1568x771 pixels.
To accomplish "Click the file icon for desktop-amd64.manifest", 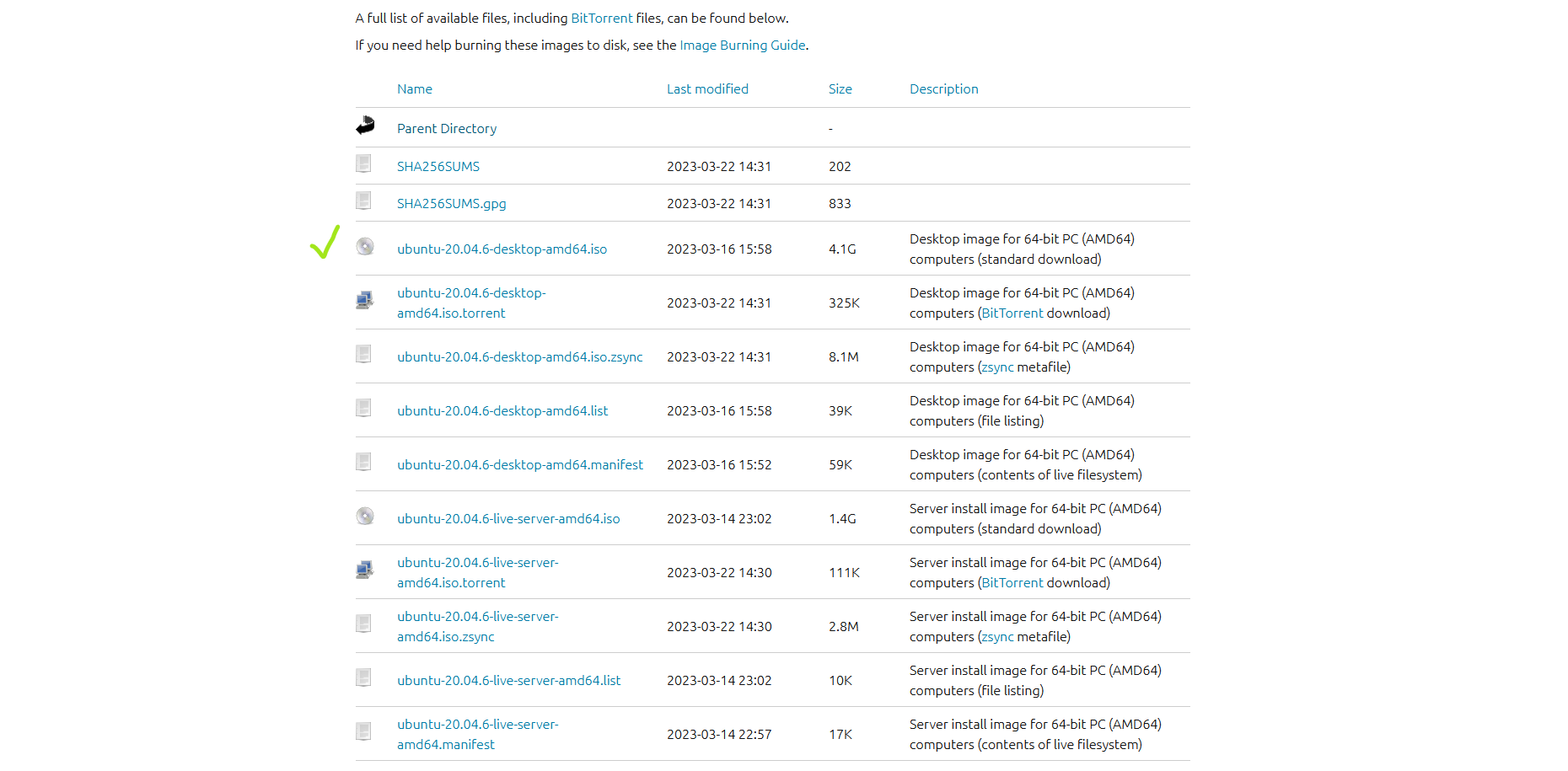I will pyautogui.click(x=363, y=462).
